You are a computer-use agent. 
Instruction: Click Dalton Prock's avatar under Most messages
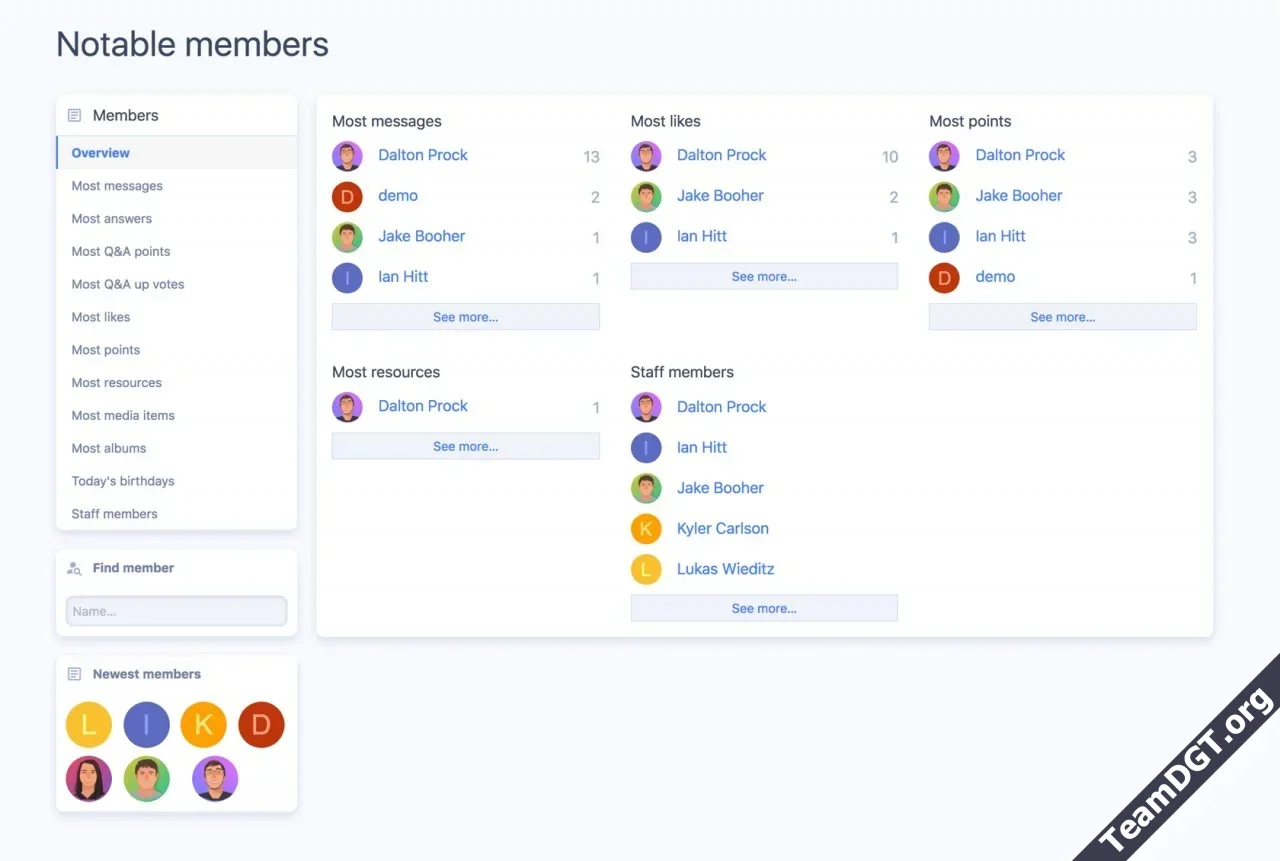pyautogui.click(x=347, y=156)
